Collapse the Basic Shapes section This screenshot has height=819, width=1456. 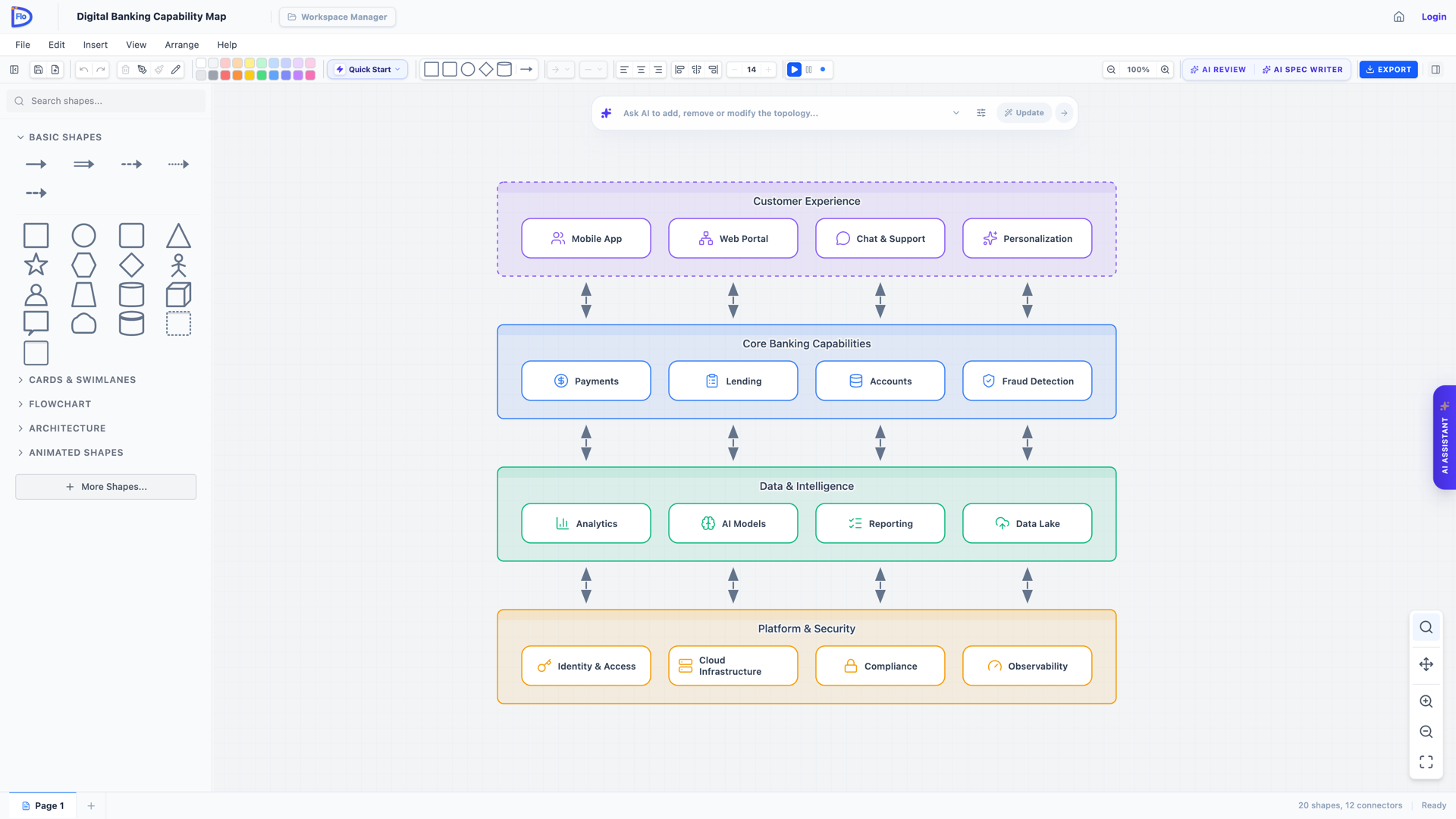coord(60,137)
